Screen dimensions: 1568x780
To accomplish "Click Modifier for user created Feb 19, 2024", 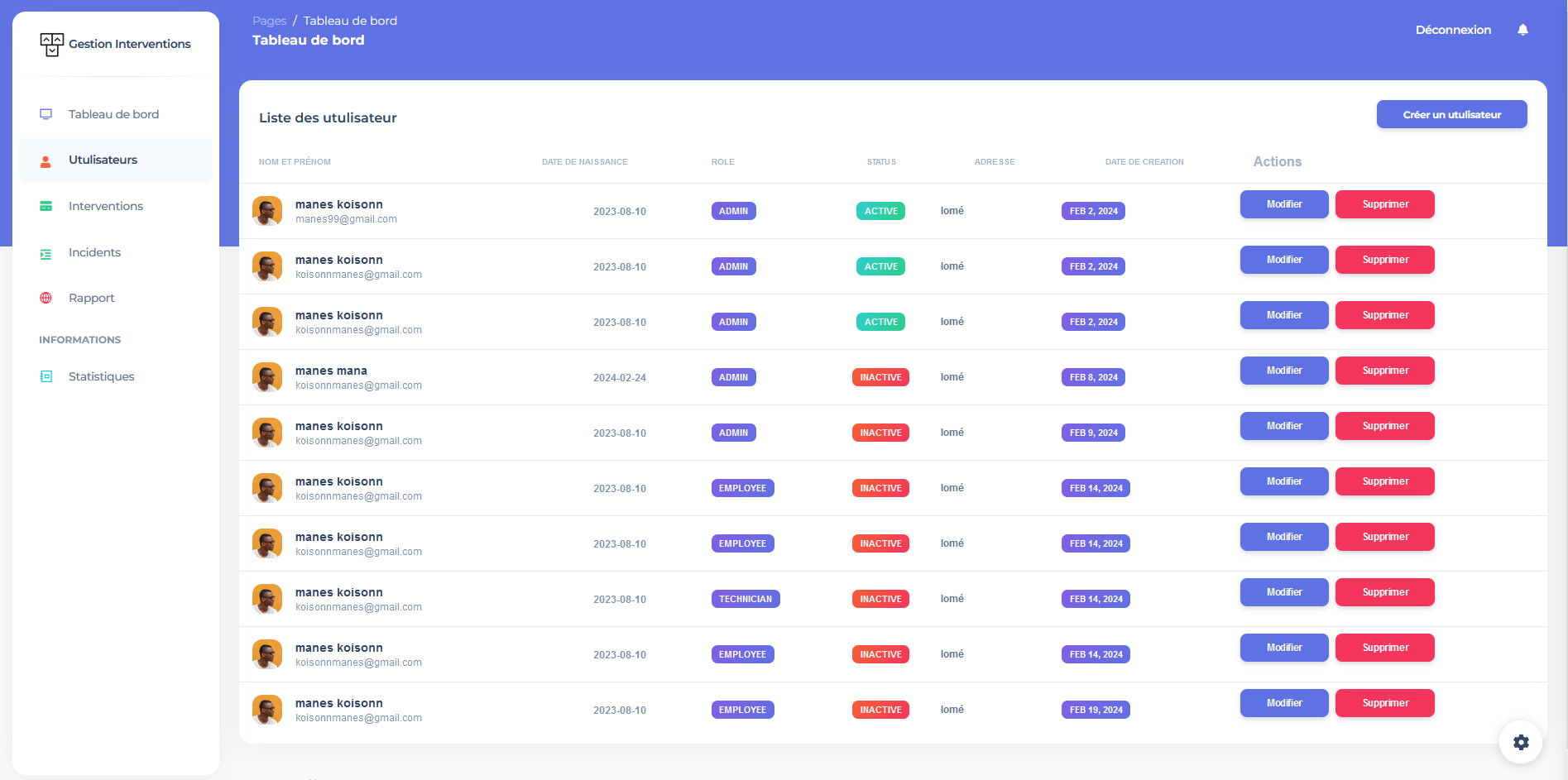I will (1283, 703).
